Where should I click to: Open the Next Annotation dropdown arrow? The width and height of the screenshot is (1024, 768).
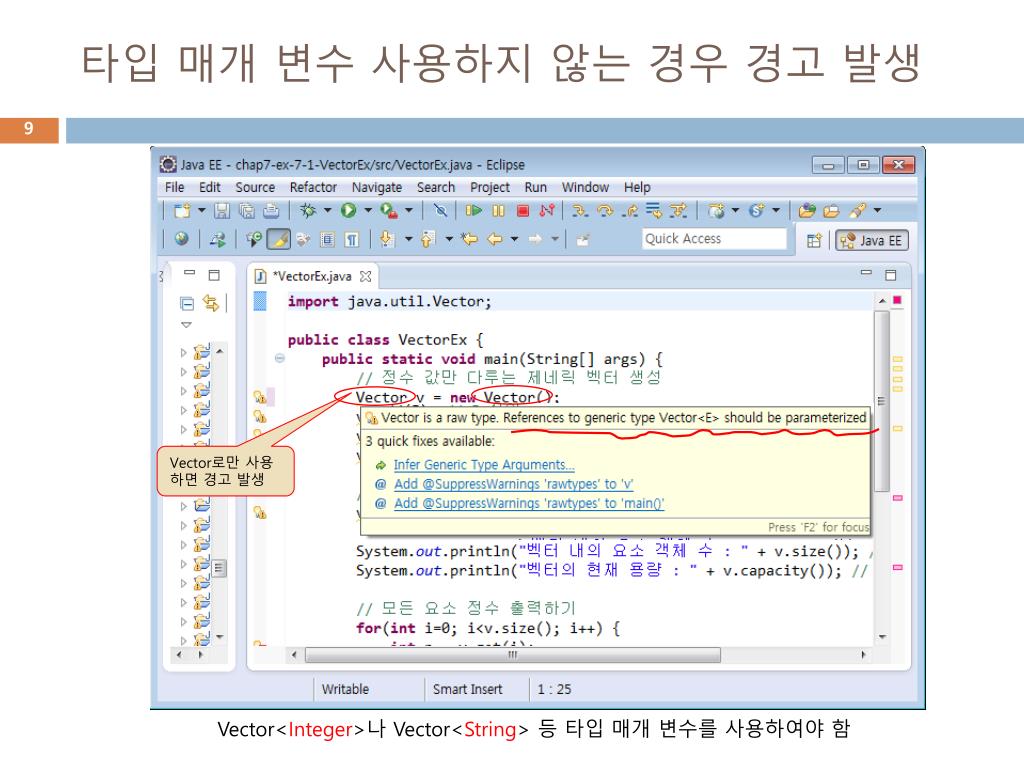408,239
